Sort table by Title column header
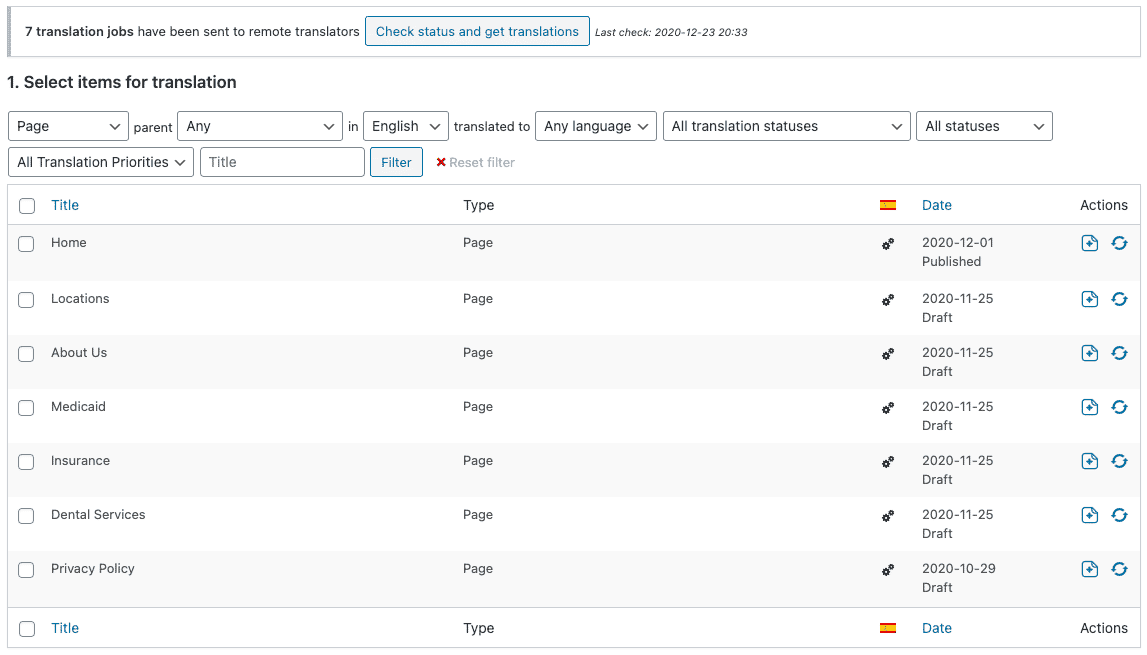Screen dimensions: 1147x655 [65, 205]
